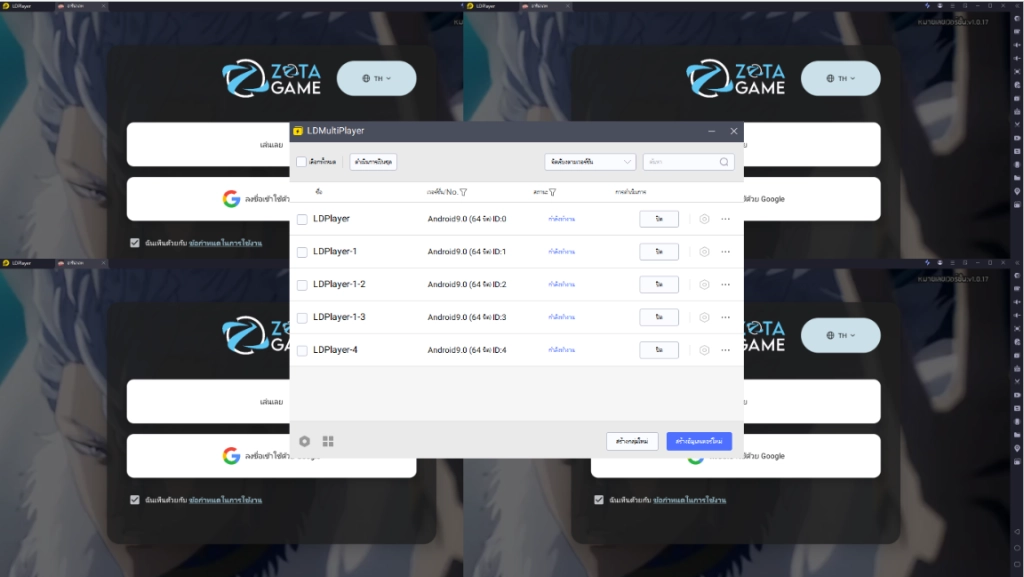
Task: Show more options for the LDPlayer-1-3 row
Action: point(726,317)
